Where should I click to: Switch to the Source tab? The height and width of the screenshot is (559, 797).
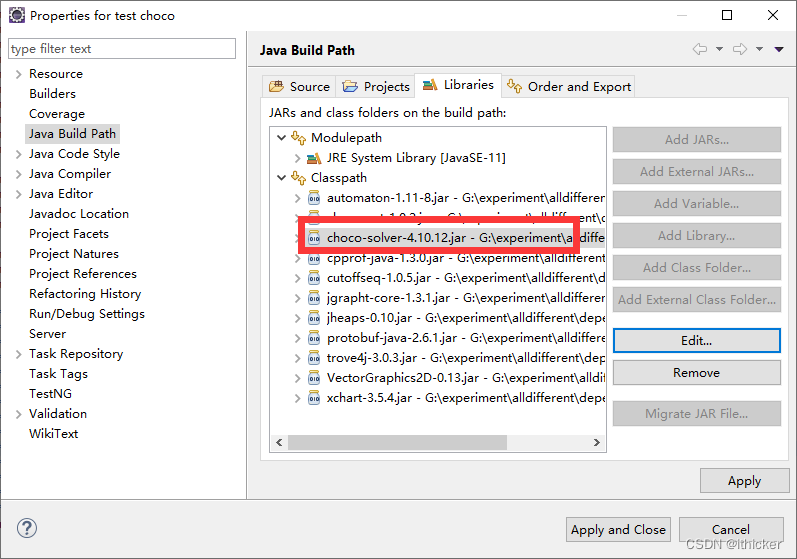(299, 86)
